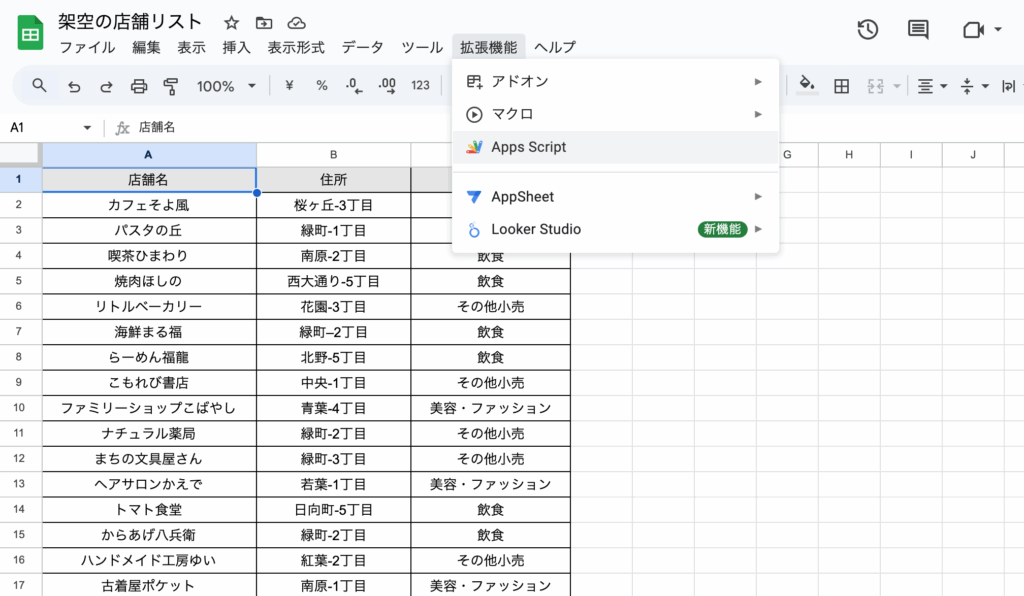Image resolution: width=1024 pixels, height=596 pixels.
Task: Format values as percent
Action: pos(321,86)
